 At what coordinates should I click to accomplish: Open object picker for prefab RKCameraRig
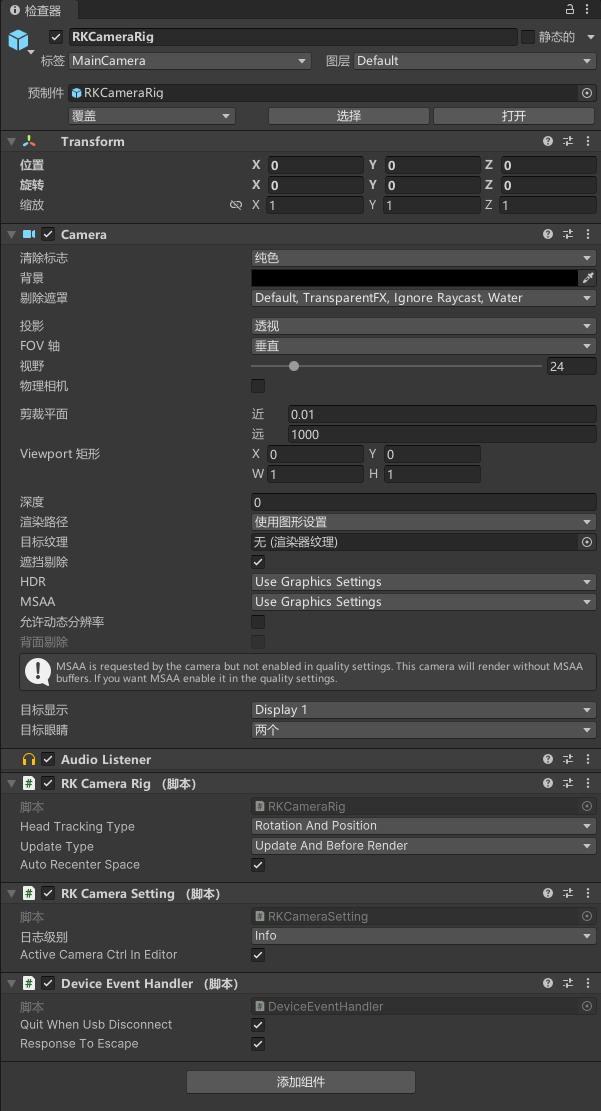[587, 93]
